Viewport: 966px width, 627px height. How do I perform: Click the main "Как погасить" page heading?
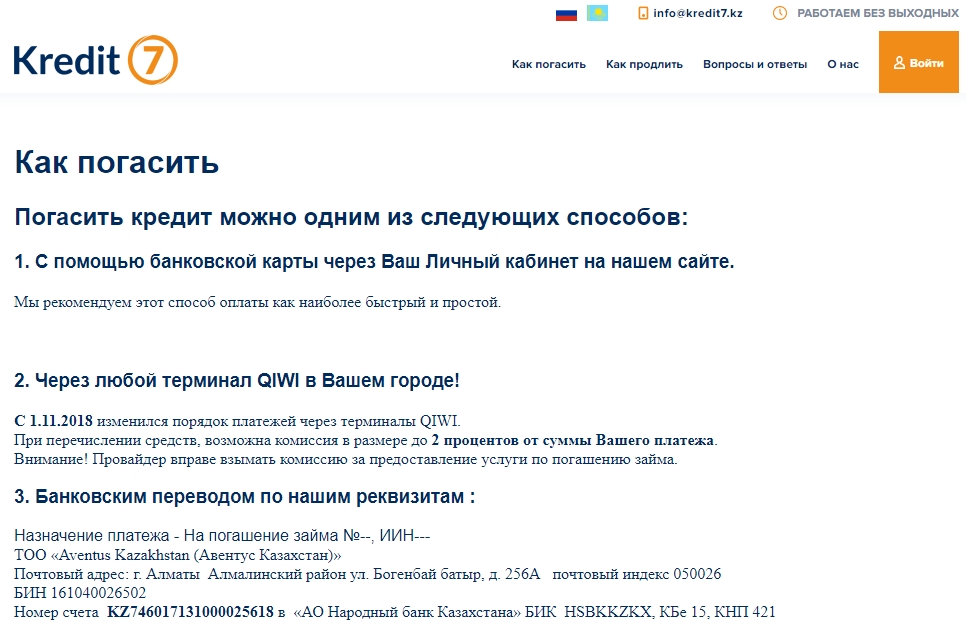(116, 162)
